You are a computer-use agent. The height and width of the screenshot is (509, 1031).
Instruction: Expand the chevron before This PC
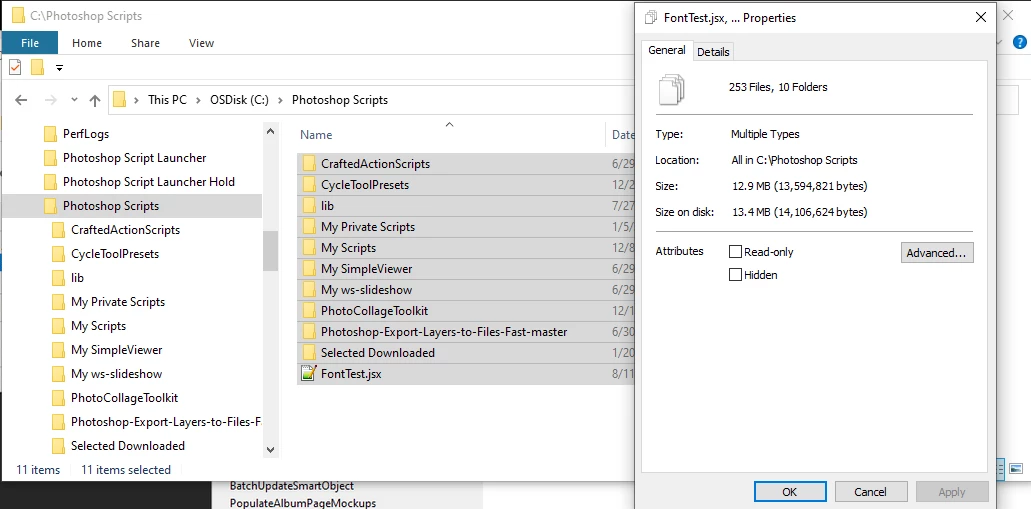click(136, 100)
